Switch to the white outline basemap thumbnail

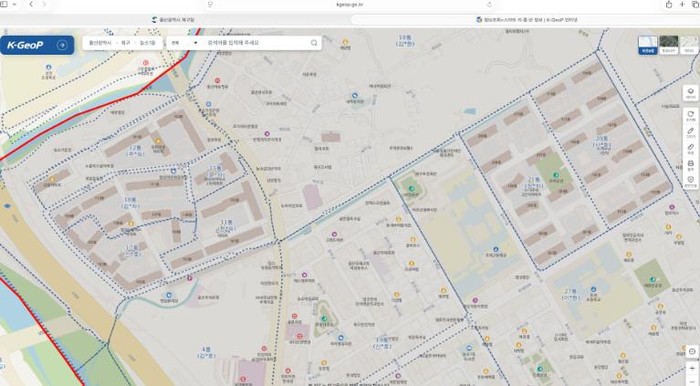coord(689,45)
